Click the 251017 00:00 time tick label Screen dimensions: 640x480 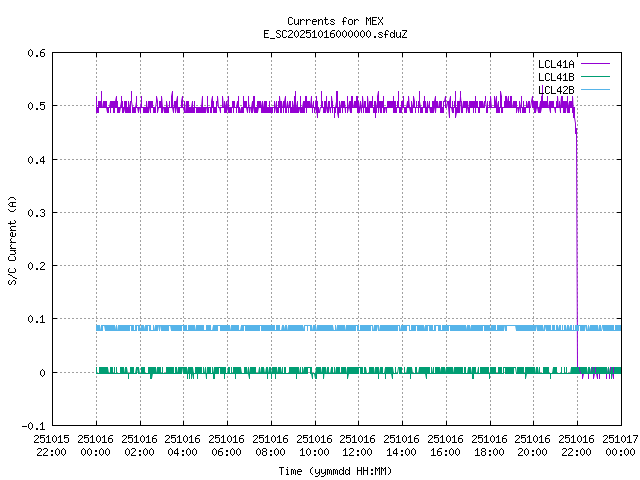(x=620, y=445)
